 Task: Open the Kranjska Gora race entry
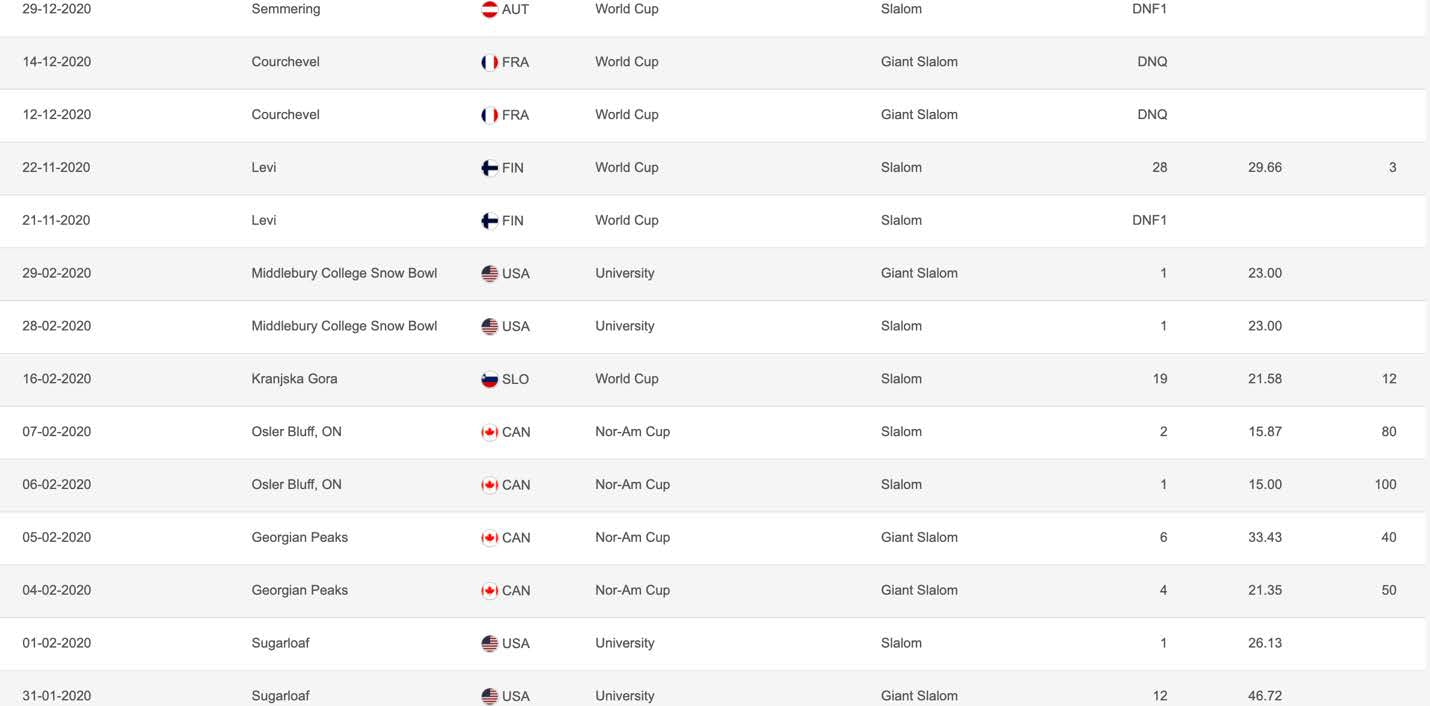click(x=713, y=379)
